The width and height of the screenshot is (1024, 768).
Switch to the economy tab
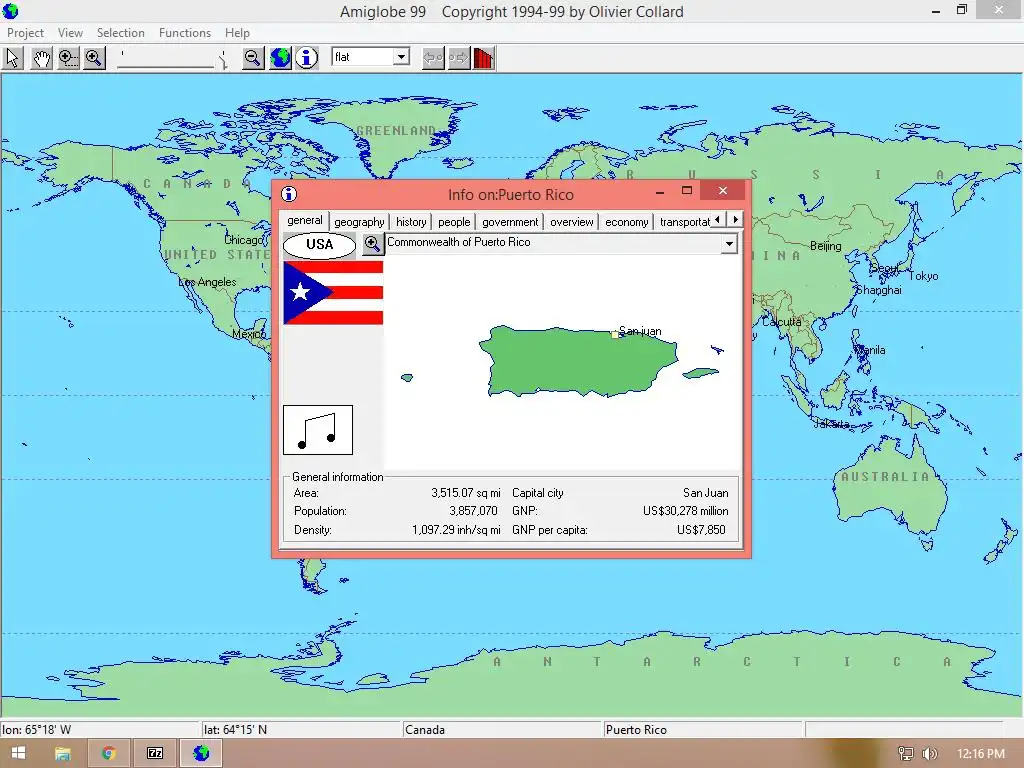pyautogui.click(x=626, y=222)
